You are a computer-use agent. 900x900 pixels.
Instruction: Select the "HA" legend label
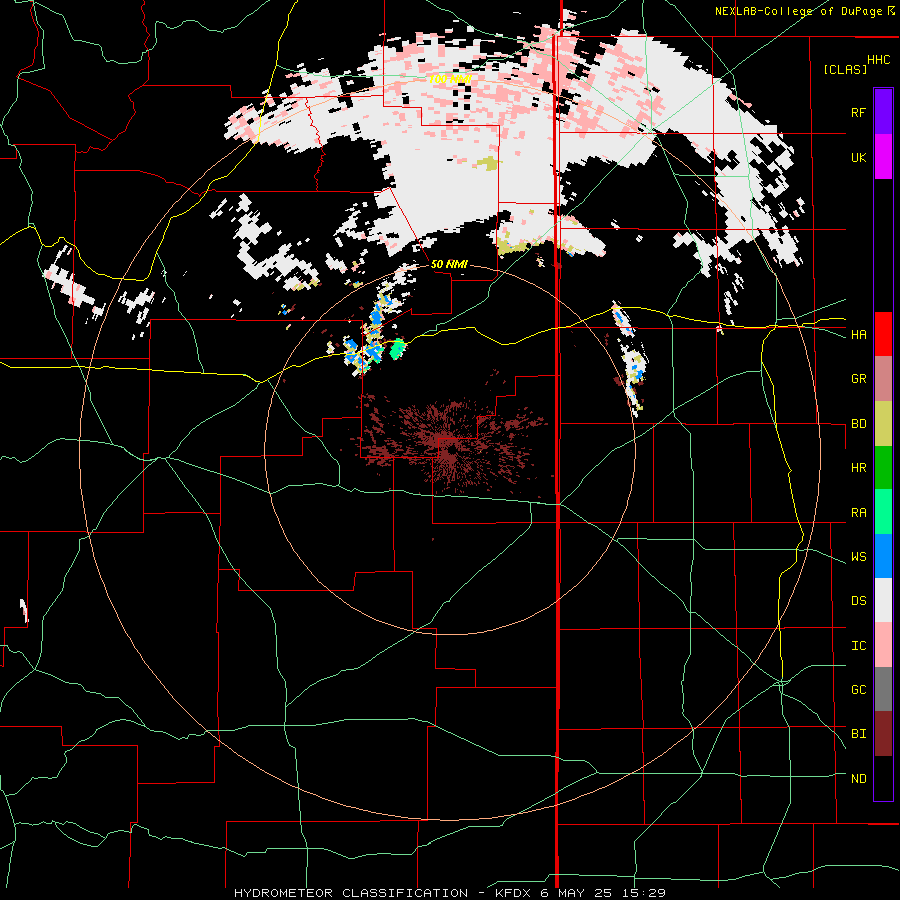click(858, 335)
